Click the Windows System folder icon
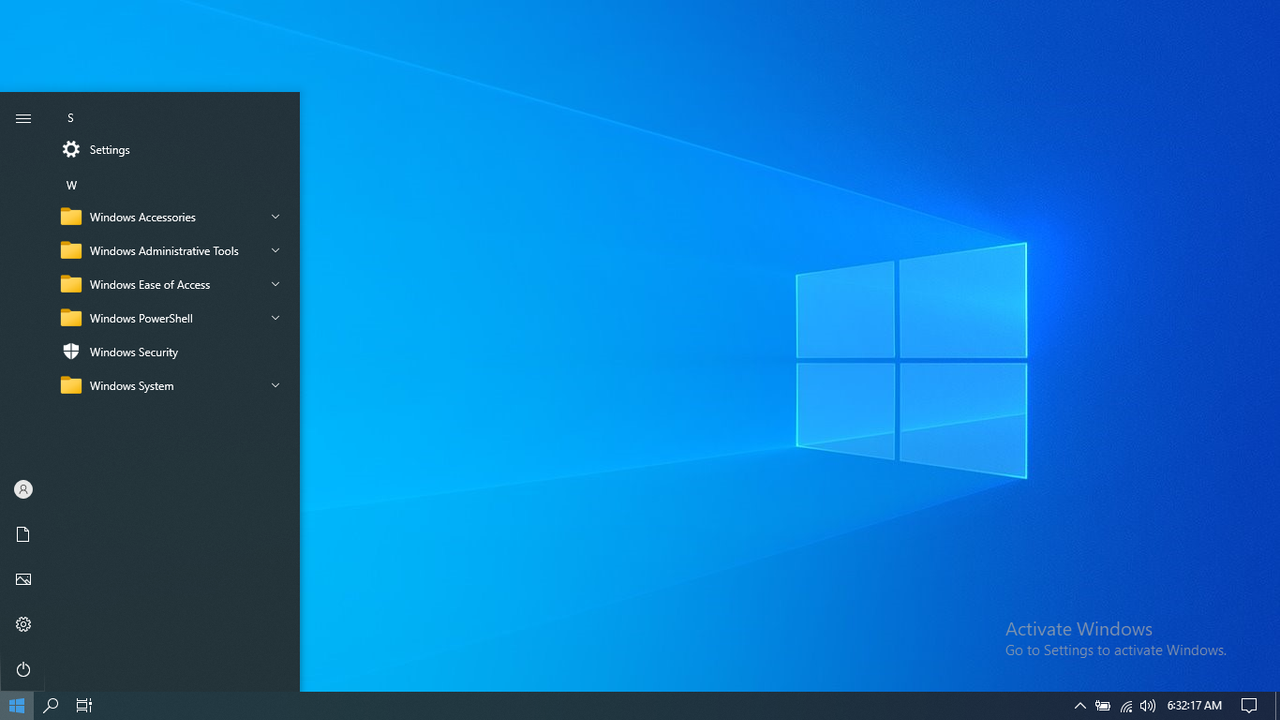This screenshot has height=720, width=1280. coord(71,385)
